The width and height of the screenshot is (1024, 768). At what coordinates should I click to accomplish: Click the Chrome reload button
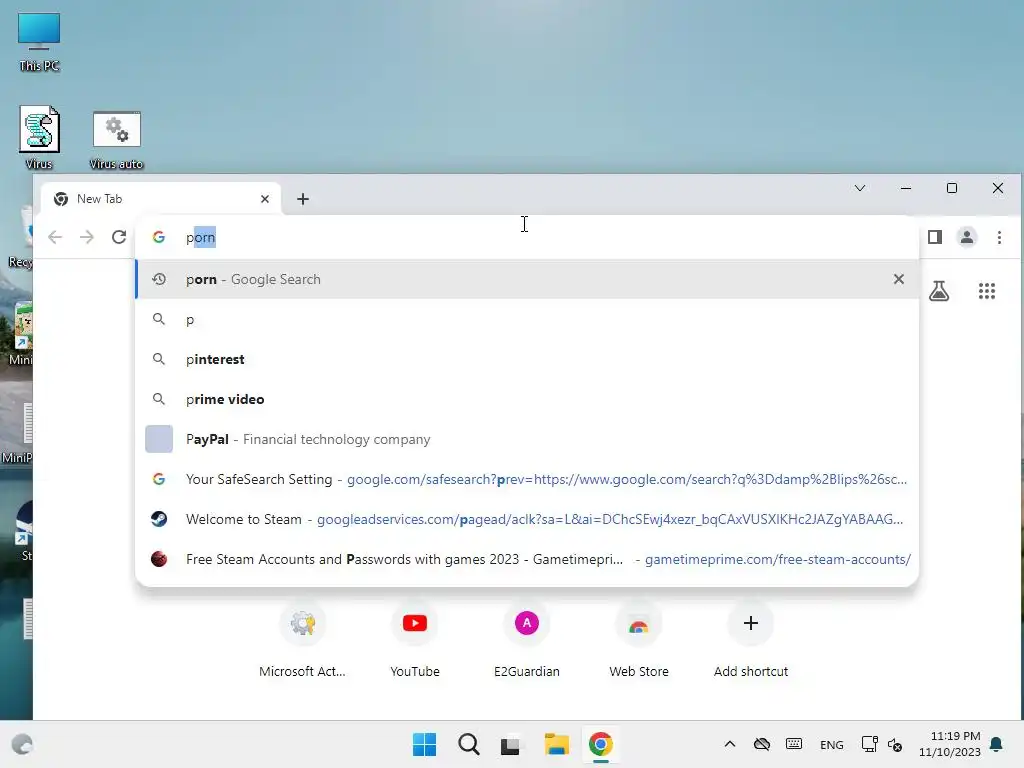point(119,237)
